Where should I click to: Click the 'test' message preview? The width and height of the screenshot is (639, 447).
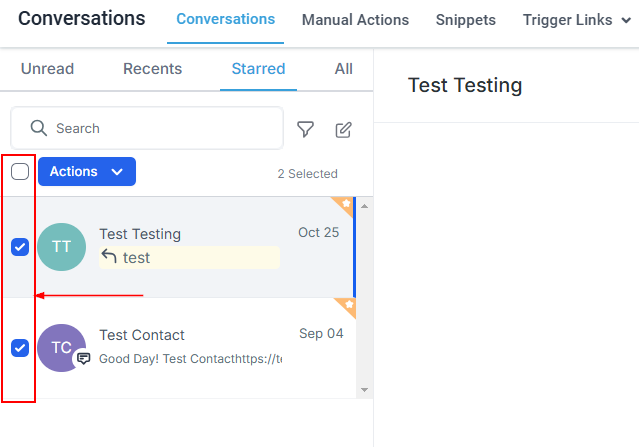coord(189,258)
